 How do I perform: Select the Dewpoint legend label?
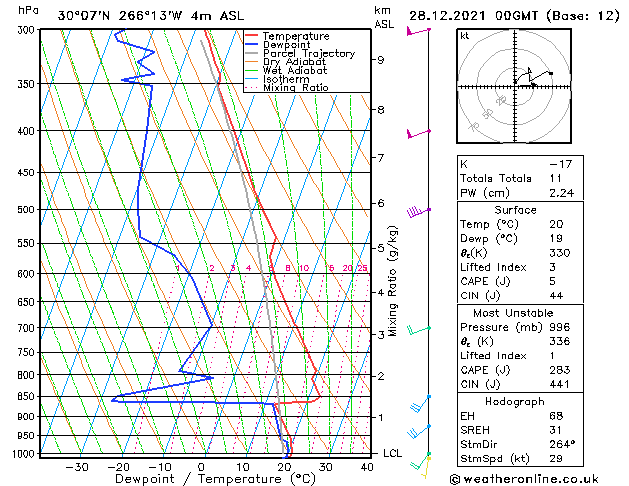286,45
